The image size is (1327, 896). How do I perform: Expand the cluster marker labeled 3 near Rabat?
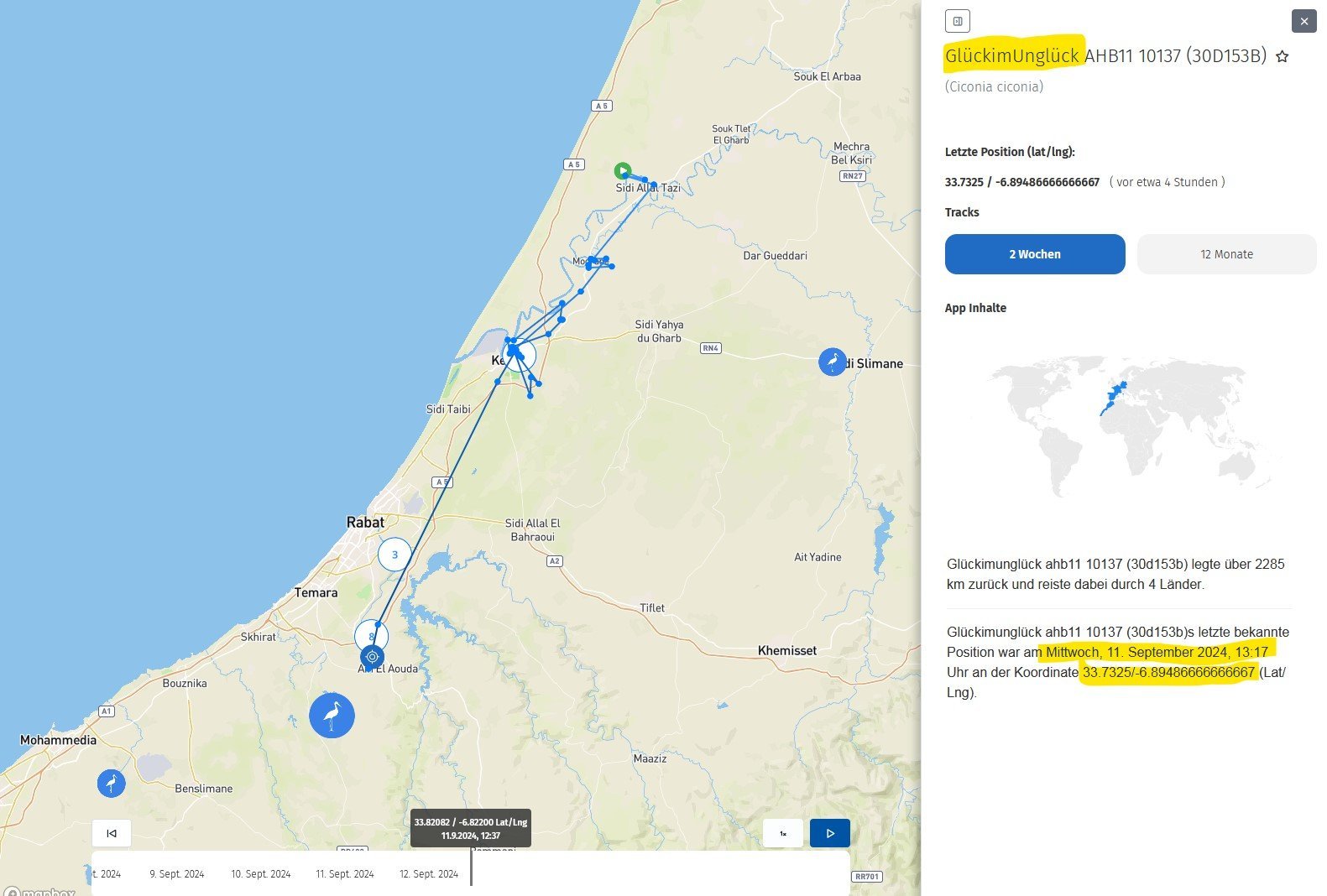click(394, 555)
